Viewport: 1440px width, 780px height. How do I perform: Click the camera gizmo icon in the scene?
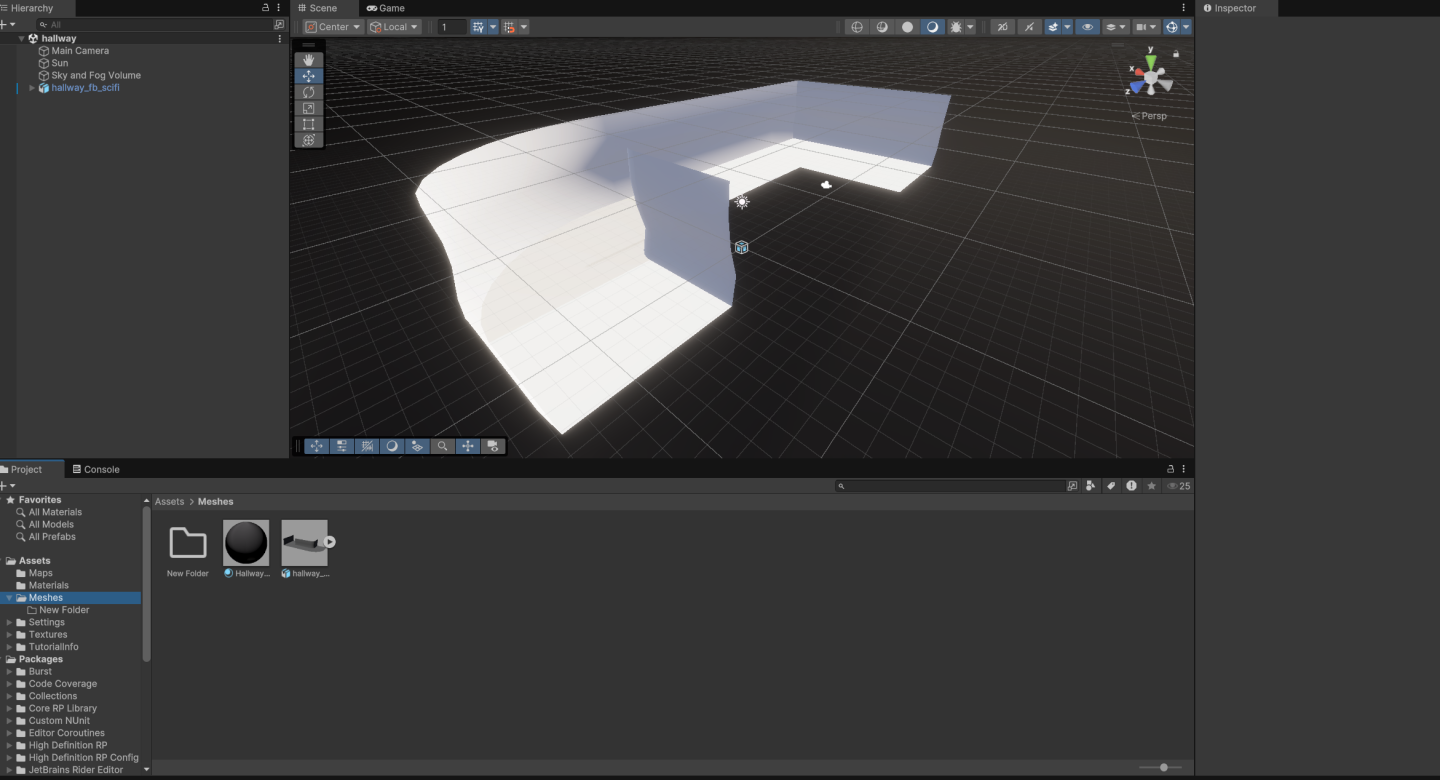point(826,185)
